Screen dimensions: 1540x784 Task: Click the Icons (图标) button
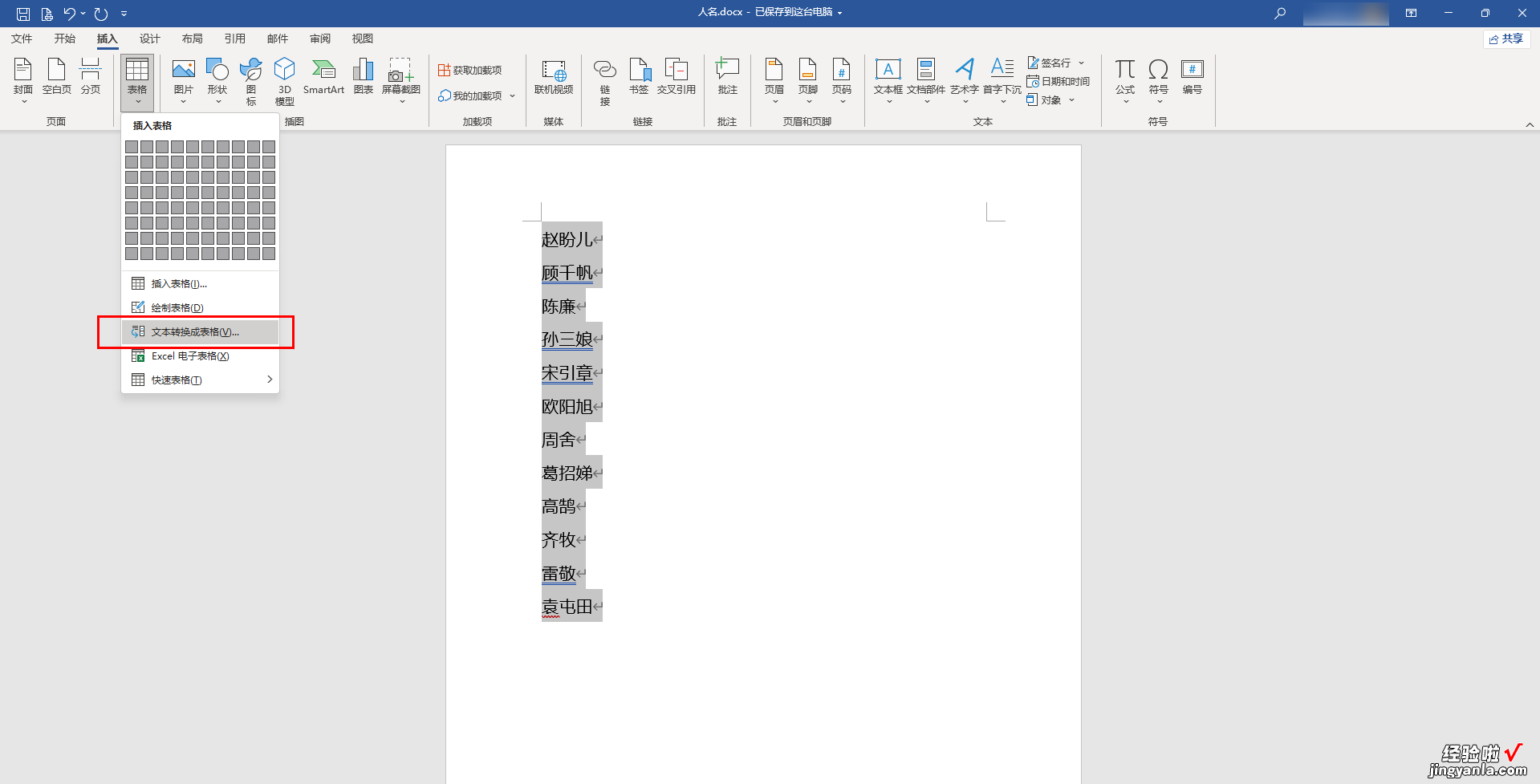[251, 81]
